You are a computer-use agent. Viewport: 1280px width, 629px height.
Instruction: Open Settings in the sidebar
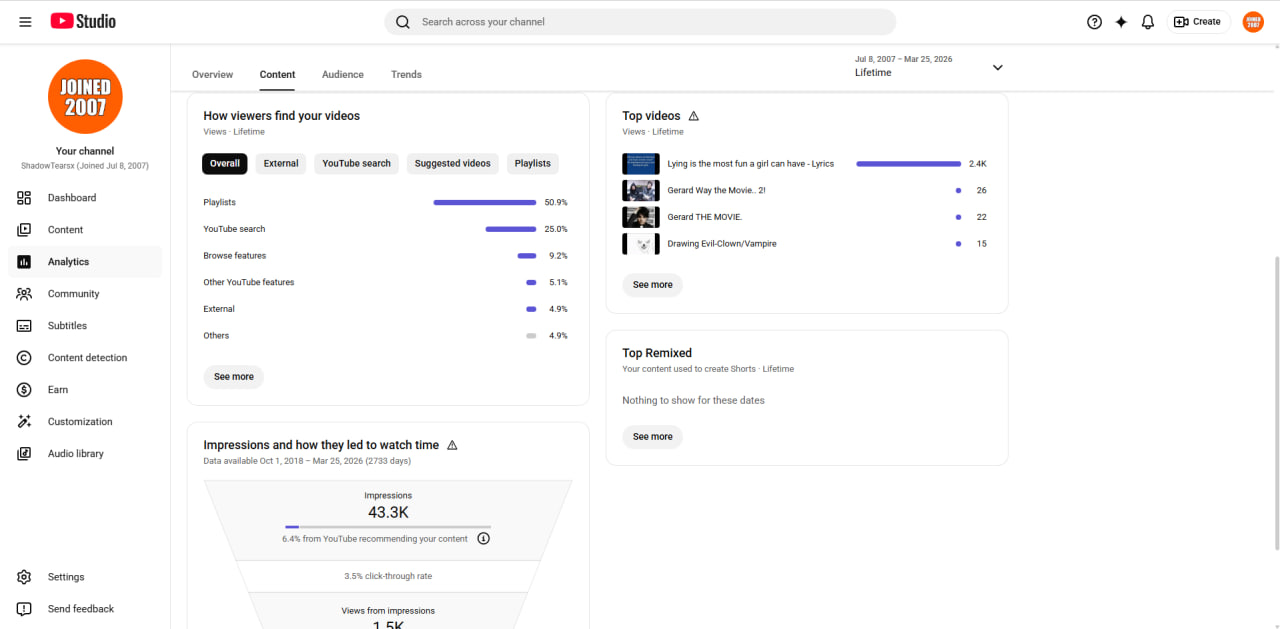click(x=85, y=577)
